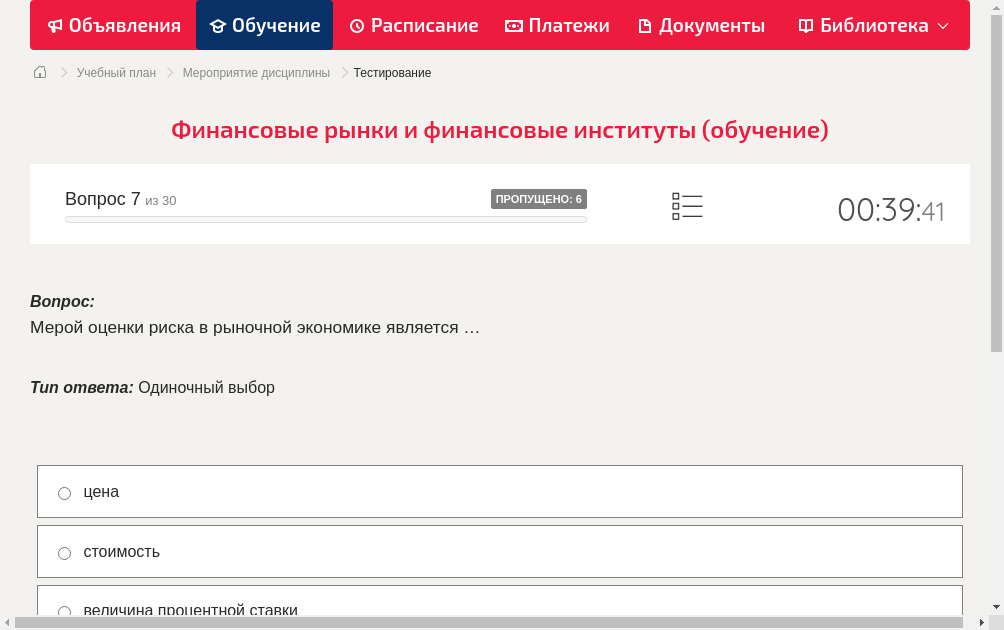
Task: Choose величина процентной ставки answer
Action: (64, 611)
